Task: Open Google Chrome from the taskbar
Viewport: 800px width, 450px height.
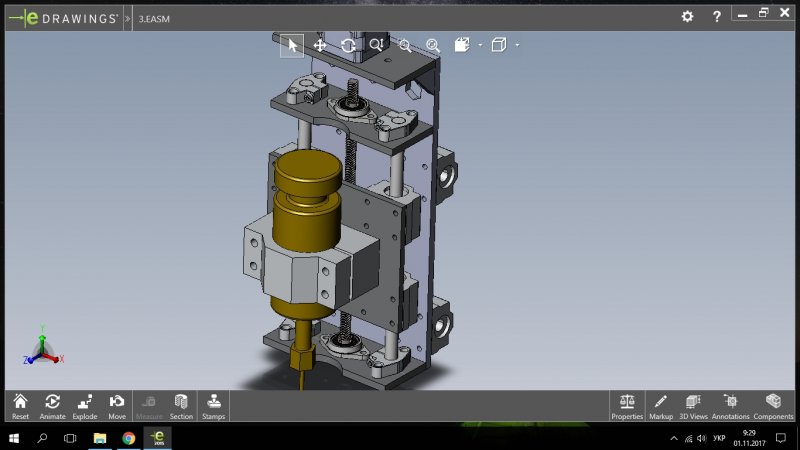Action: pos(129,438)
